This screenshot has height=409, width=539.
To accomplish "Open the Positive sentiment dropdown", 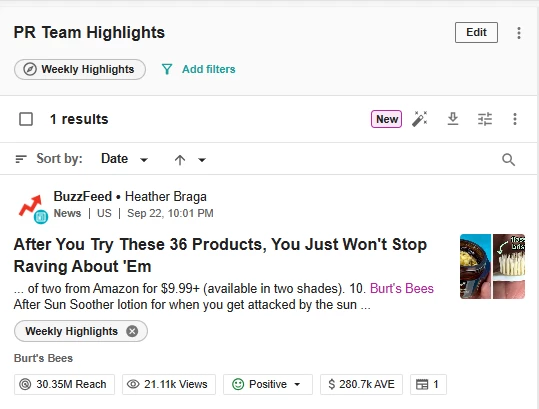I will click(x=268, y=384).
